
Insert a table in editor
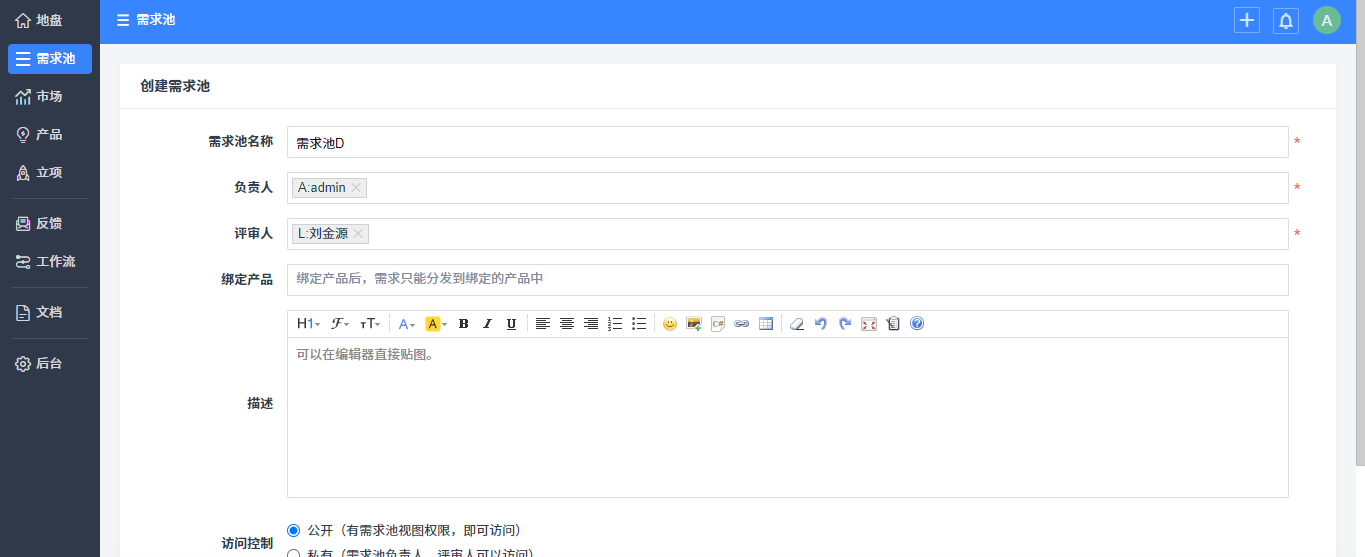click(x=766, y=324)
